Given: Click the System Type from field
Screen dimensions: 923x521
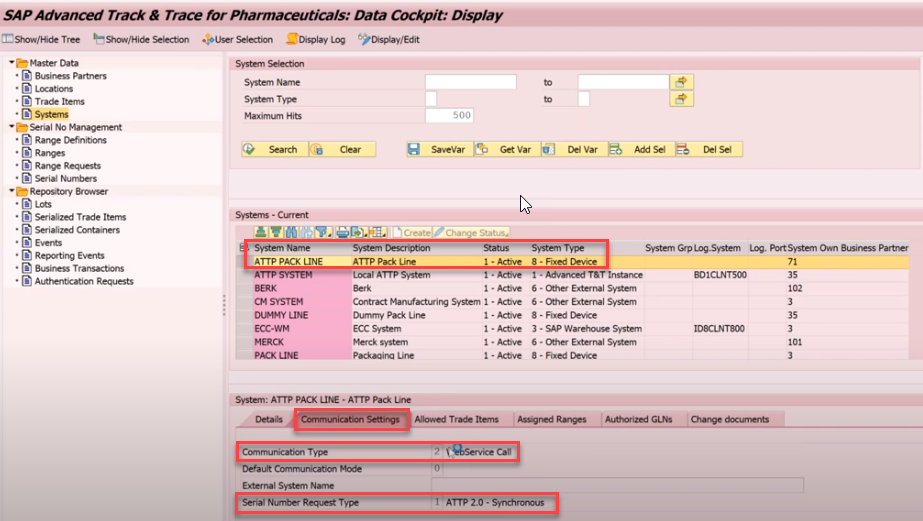Looking at the screenshot, I should coord(431,99).
